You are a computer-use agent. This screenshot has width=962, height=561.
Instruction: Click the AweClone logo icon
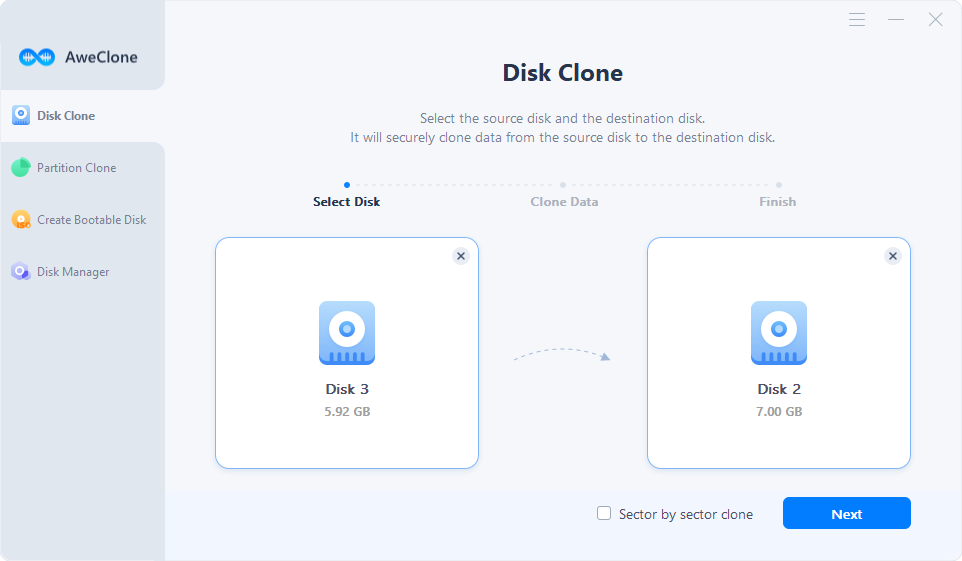[37, 58]
